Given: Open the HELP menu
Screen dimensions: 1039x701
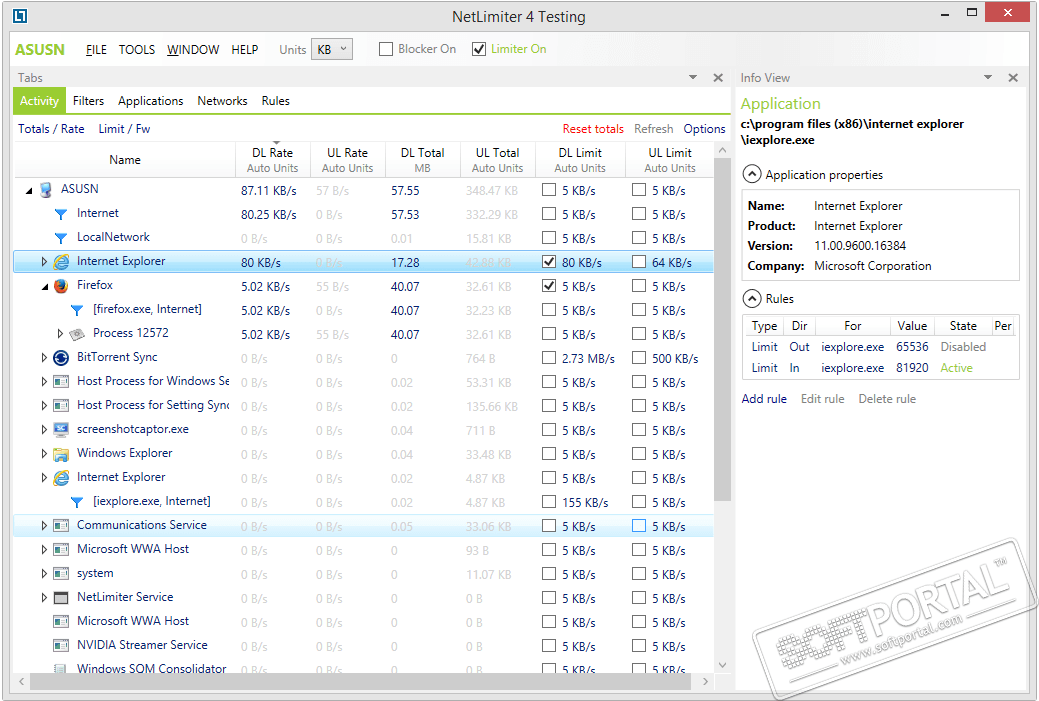Looking at the screenshot, I should point(245,50).
